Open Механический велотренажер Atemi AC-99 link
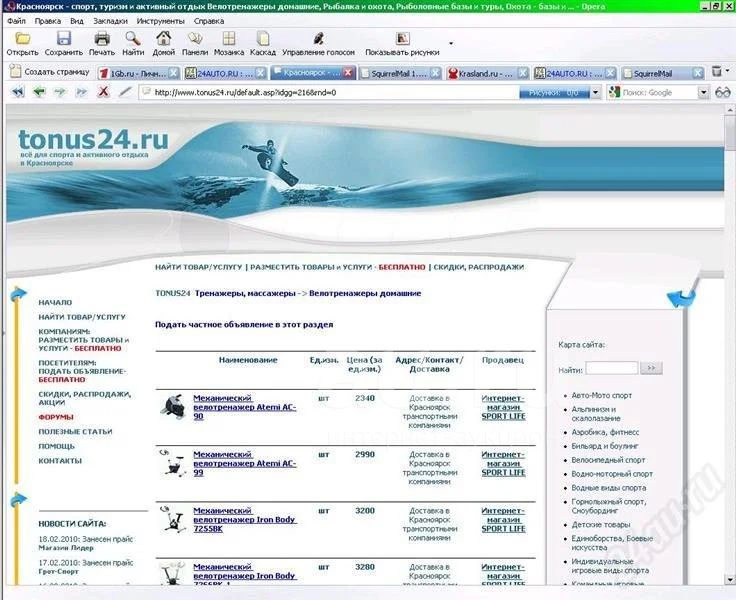 click(245, 463)
